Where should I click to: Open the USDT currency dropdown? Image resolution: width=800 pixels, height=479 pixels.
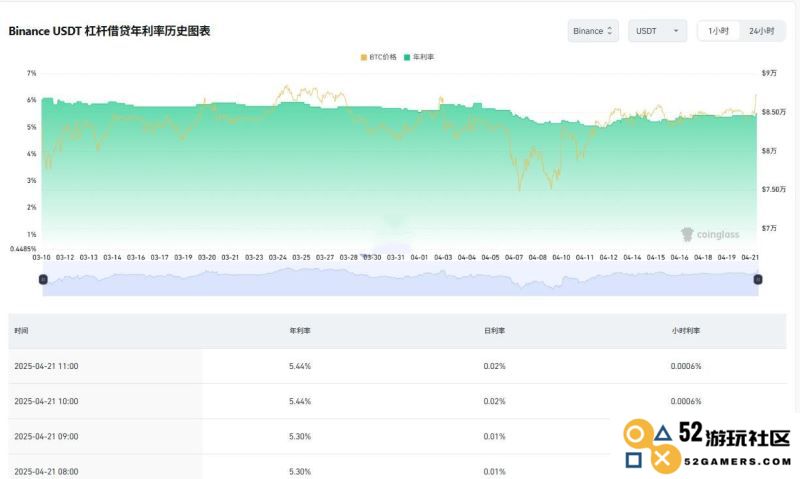[x=657, y=31]
